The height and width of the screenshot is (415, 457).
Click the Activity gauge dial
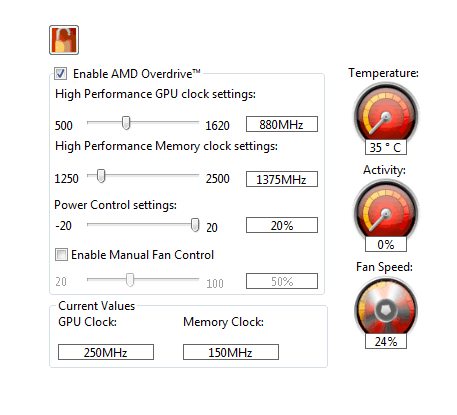click(386, 211)
